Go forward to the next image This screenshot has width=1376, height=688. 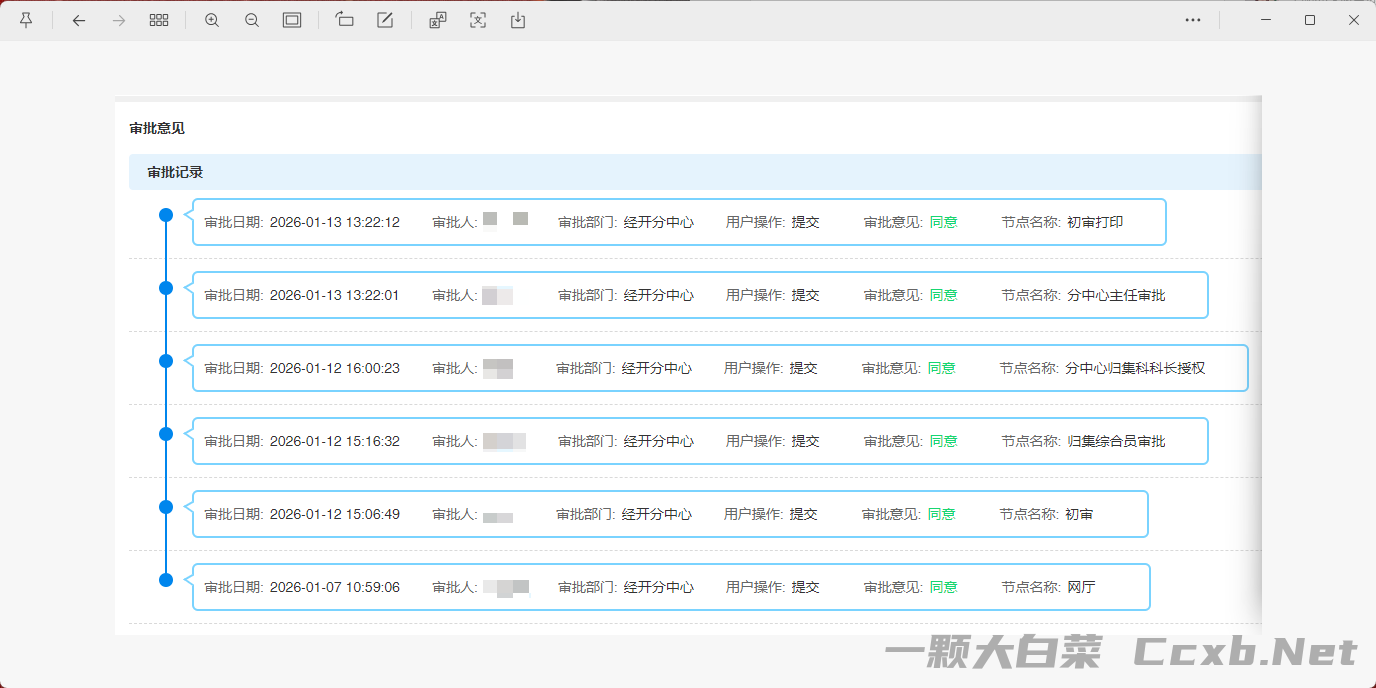[x=118, y=19]
